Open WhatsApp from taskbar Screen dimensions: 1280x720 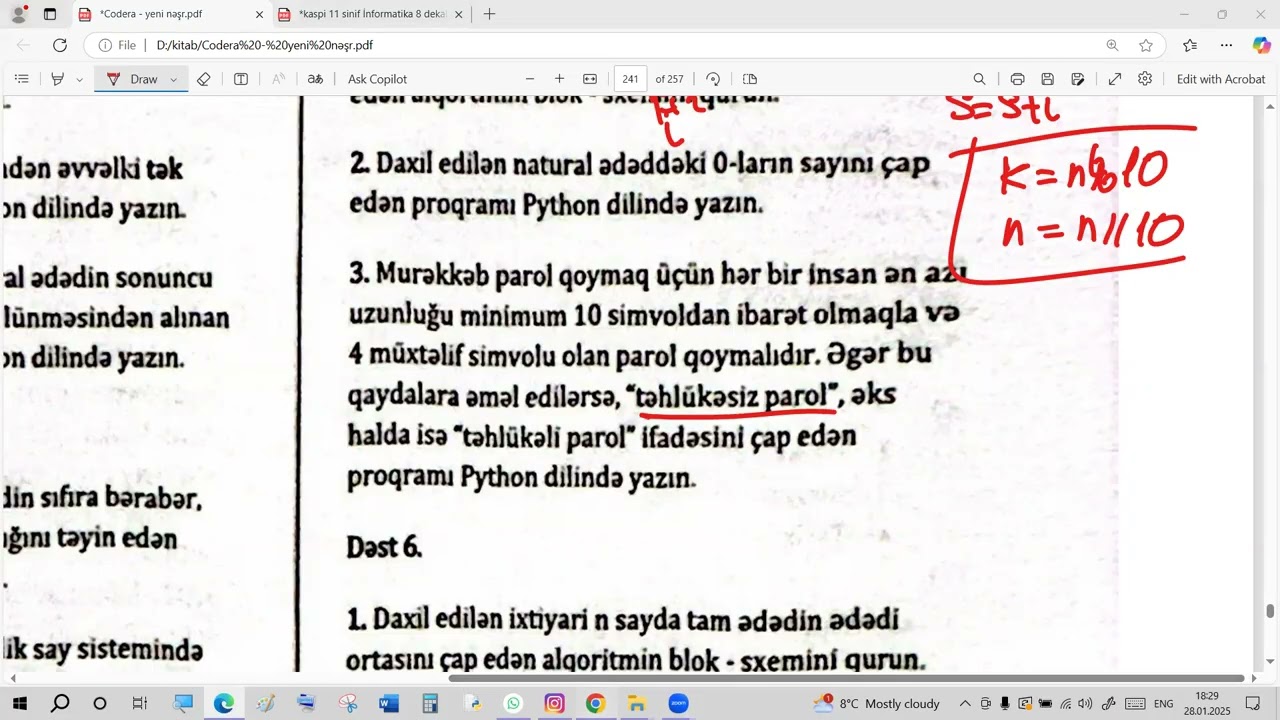coord(513,703)
